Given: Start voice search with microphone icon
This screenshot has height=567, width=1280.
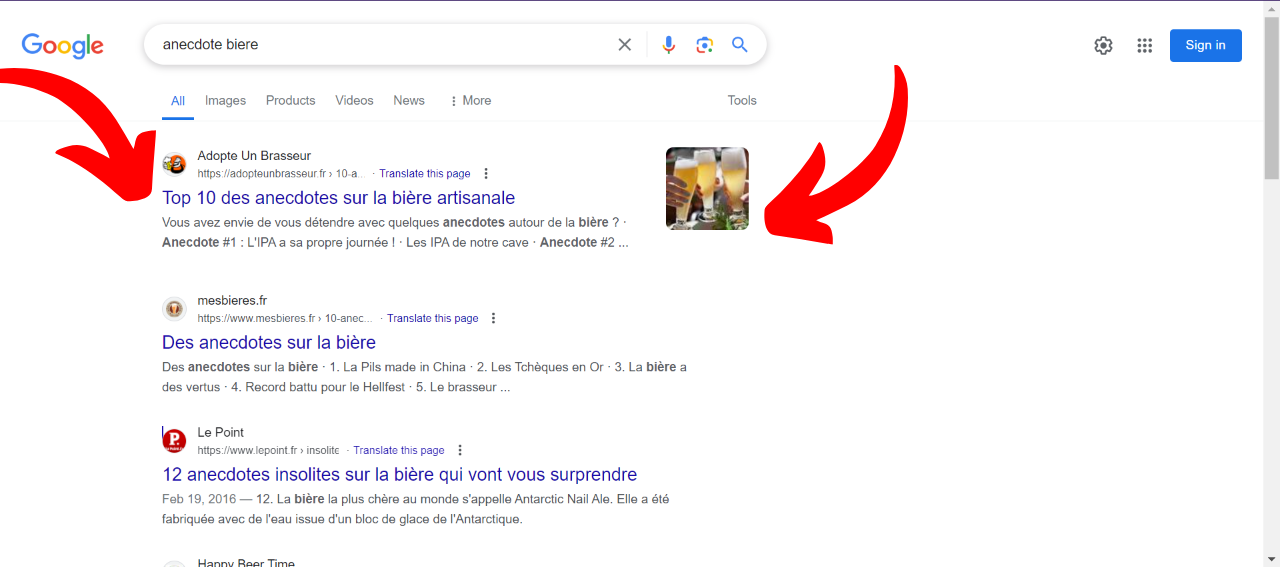Looking at the screenshot, I should [x=669, y=45].
